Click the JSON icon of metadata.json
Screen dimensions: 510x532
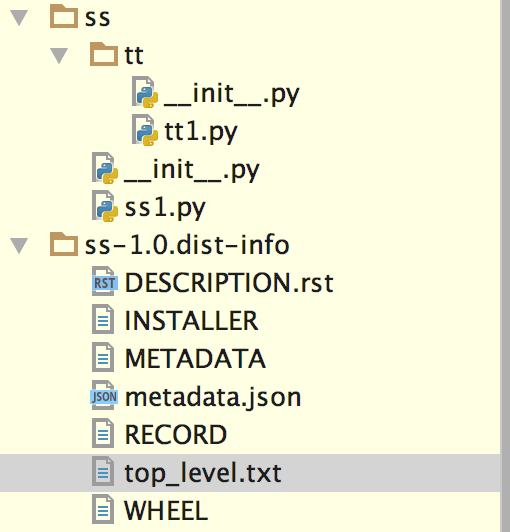pos(104,396)
